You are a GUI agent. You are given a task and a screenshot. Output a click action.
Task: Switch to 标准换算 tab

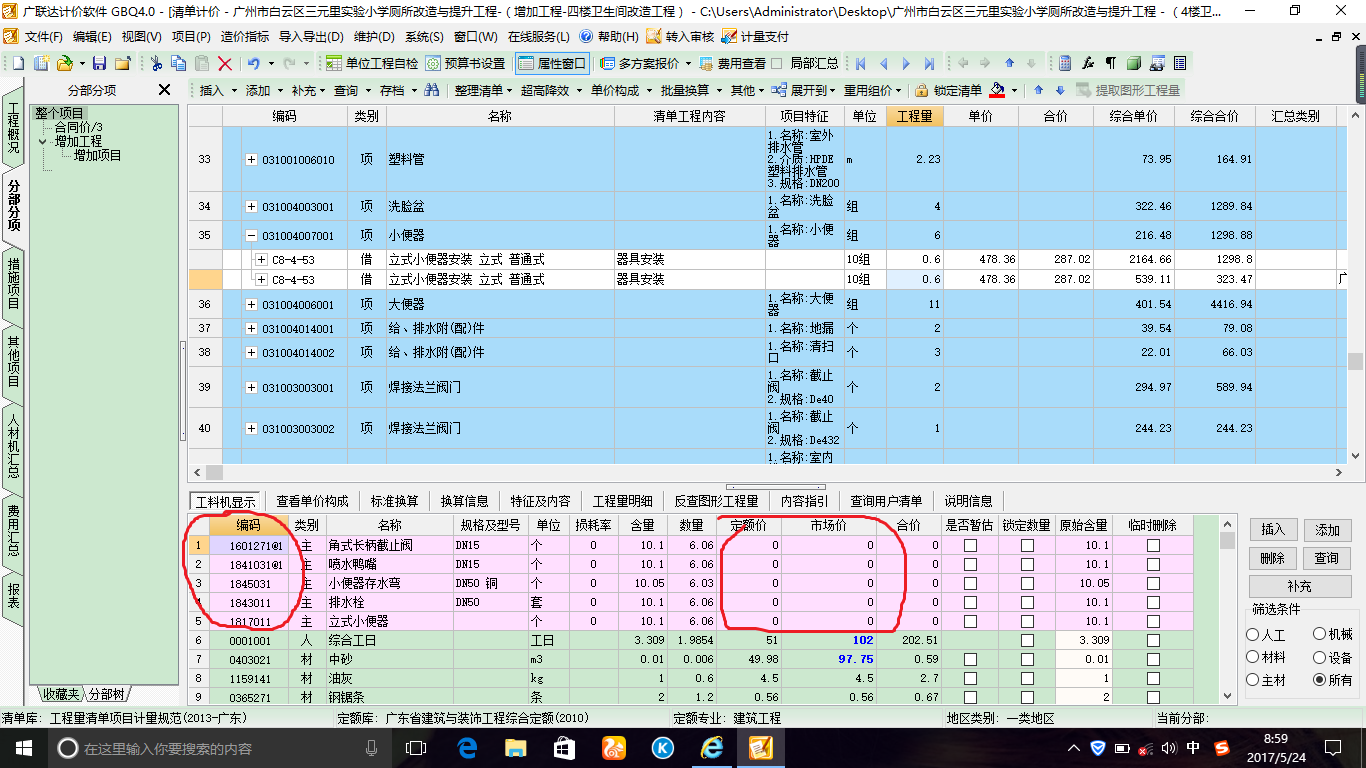tap(394, 501)
